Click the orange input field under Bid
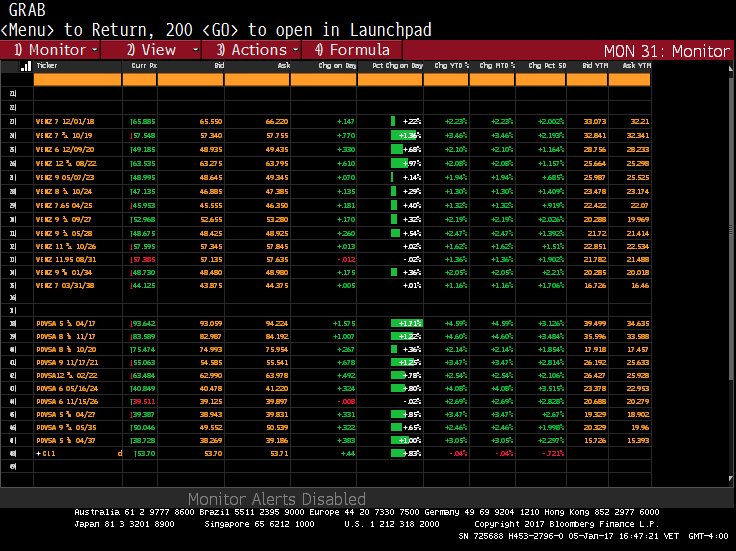 191,80
